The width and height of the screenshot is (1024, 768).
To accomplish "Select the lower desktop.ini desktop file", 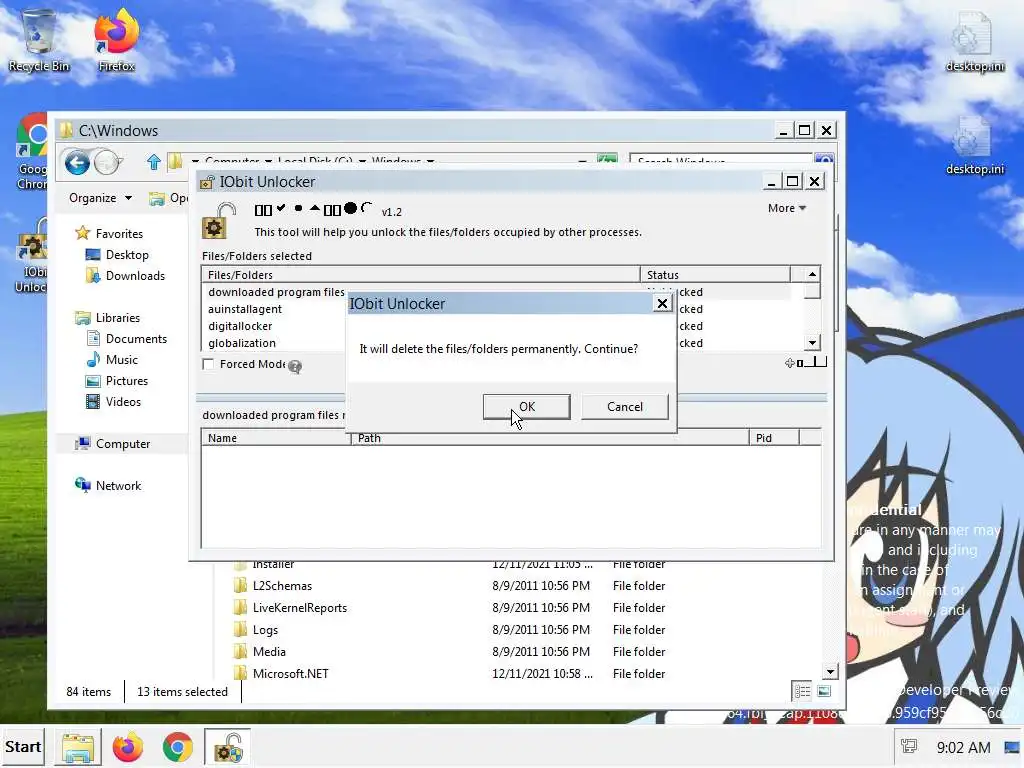I will (974, 145).
